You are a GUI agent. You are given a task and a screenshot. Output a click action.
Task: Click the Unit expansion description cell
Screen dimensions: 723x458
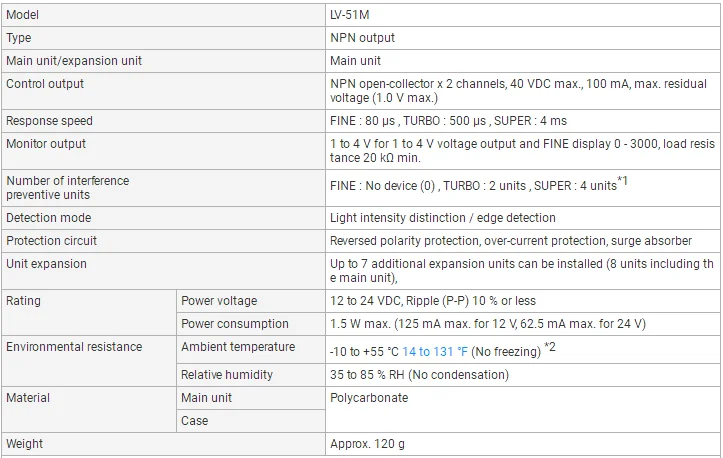point(522,271)
